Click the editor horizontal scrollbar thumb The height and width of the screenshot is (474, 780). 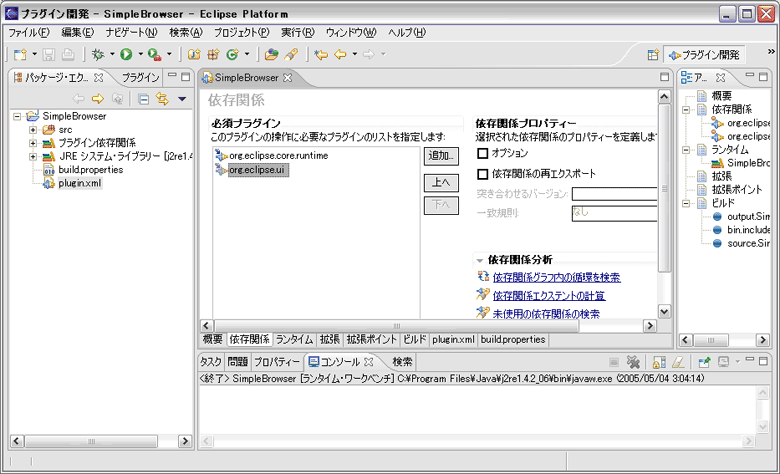[396, 326]
